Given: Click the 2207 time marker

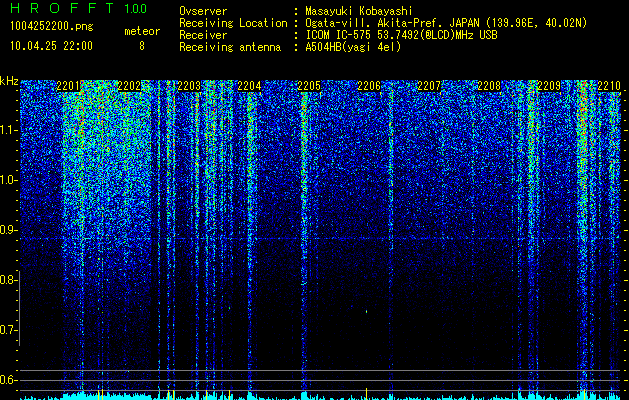Looking at the screenshot, I should (x=429, y=86).
